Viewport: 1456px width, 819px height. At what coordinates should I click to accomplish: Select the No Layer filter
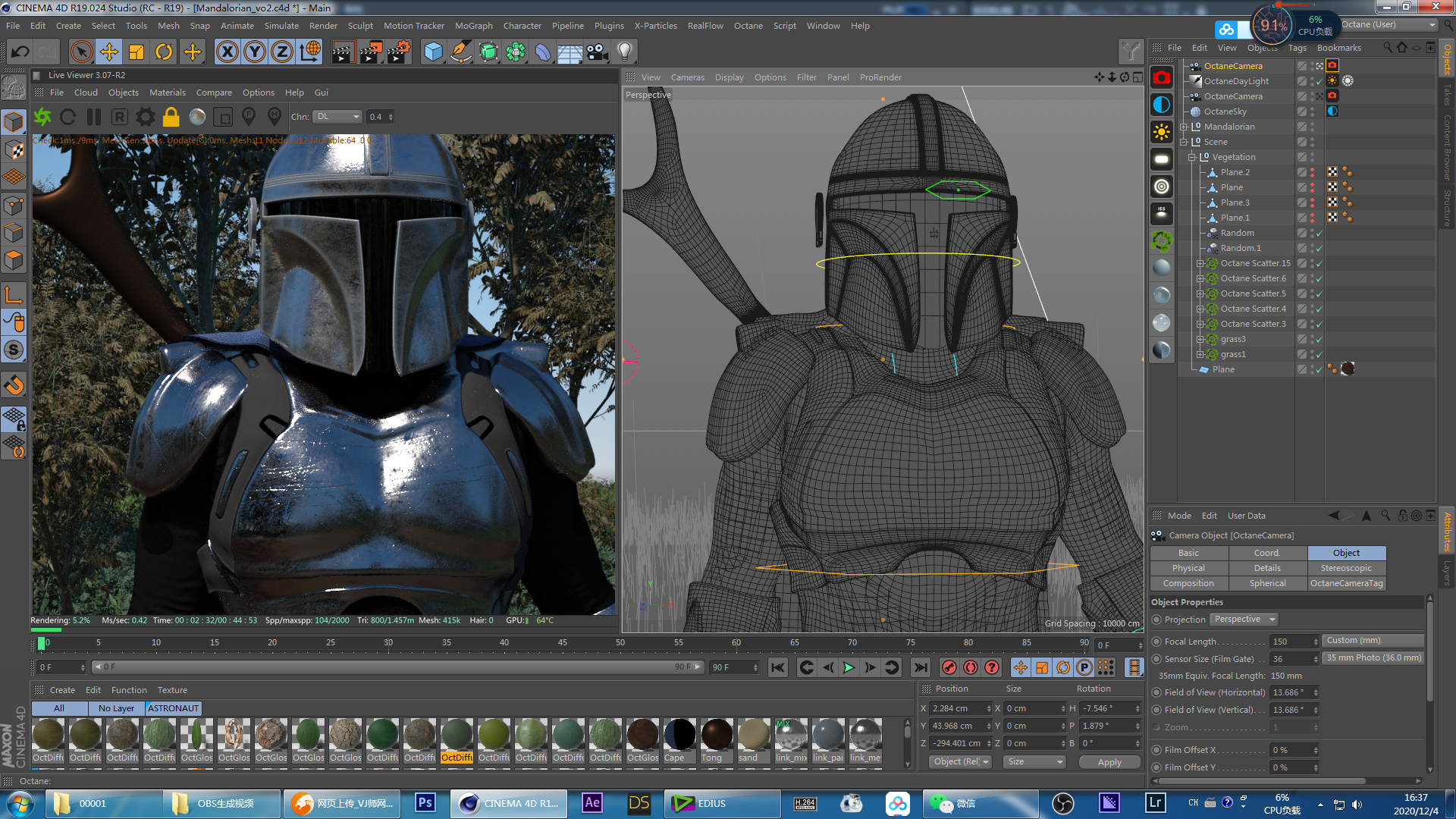(x=116, y=708)
